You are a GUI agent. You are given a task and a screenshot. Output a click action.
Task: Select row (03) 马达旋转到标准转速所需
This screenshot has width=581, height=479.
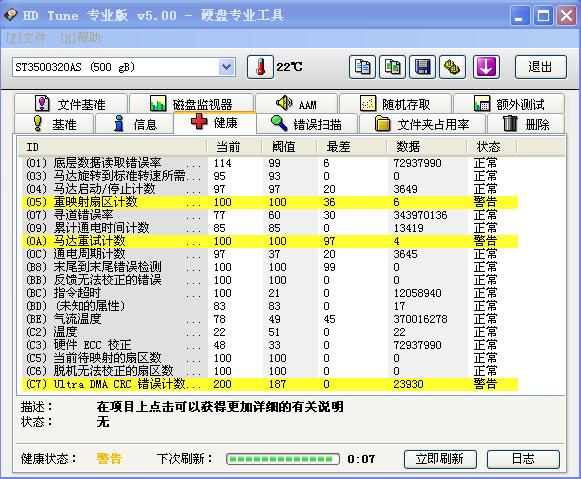pyautogui.click(x=270, y=176)
